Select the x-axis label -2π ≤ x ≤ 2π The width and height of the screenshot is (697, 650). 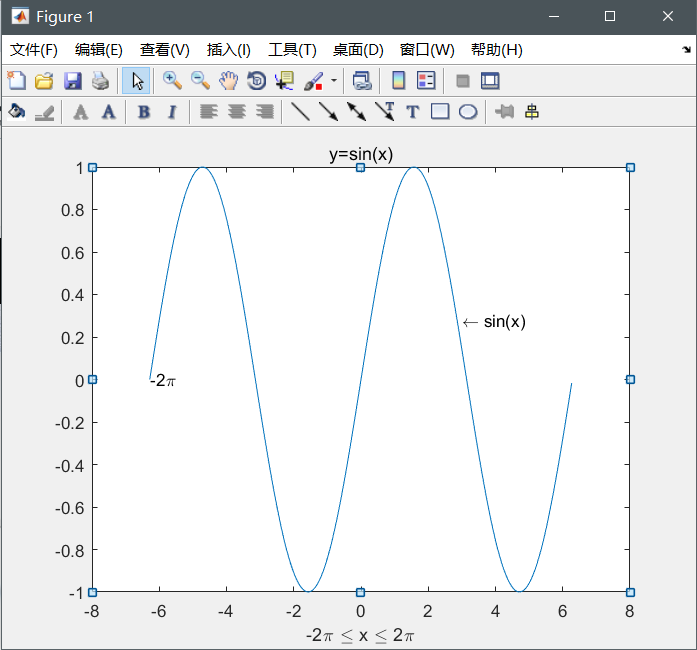coord(360,635)
